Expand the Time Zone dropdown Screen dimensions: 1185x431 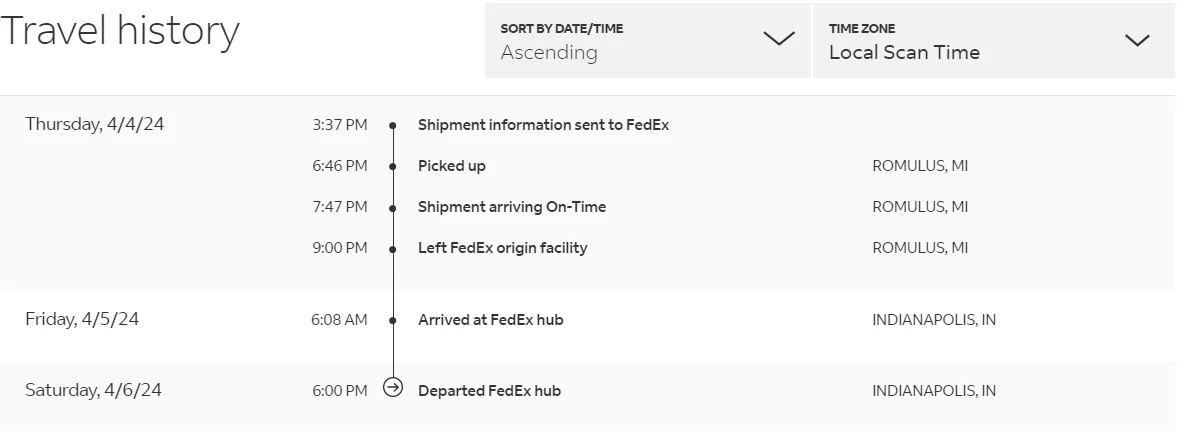[993, 41]
